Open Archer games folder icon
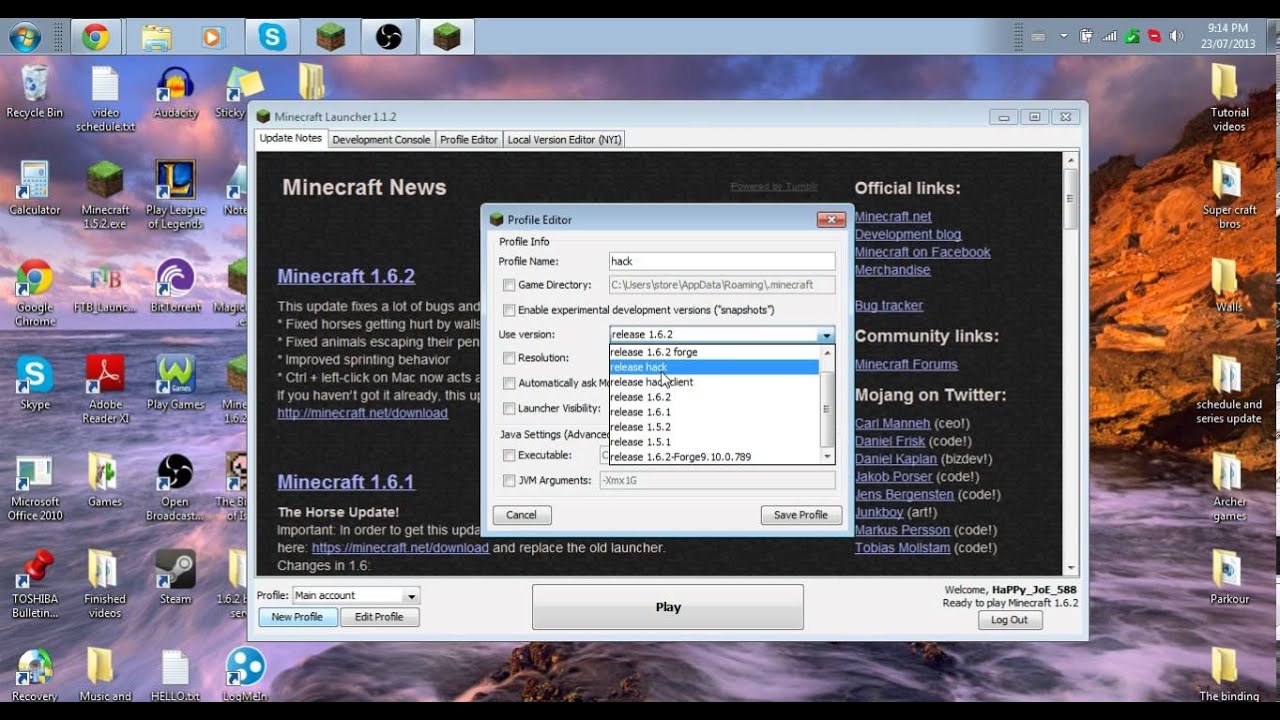This screenshot has height=720, width=1280. 1229,486
